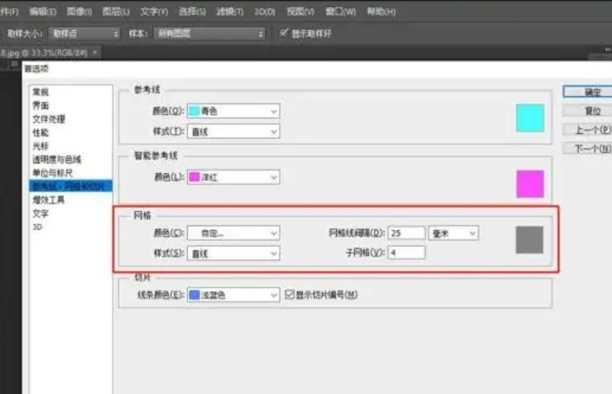Open the 图像(I) menu
The image size is (612, 394).
coord(79,12)
